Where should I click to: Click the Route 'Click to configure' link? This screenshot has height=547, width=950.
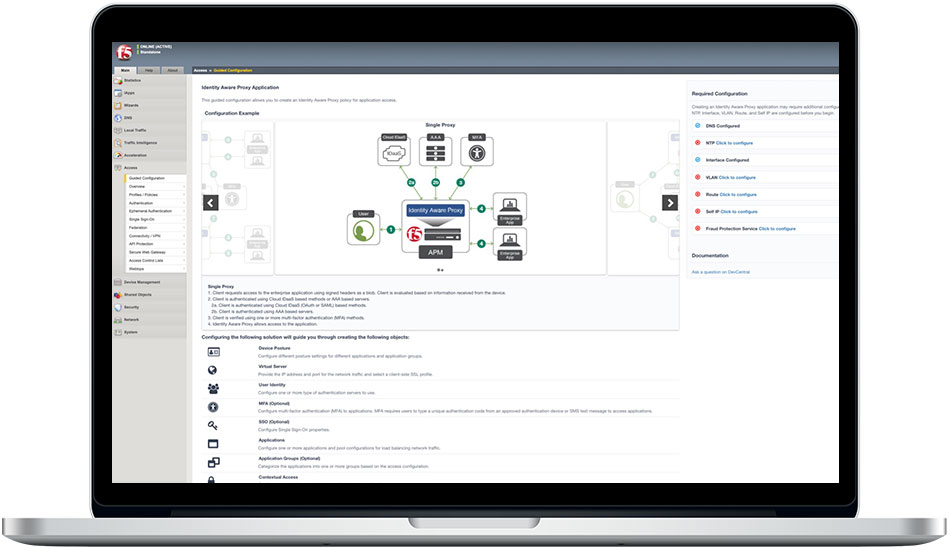click(x=738, y=195)
